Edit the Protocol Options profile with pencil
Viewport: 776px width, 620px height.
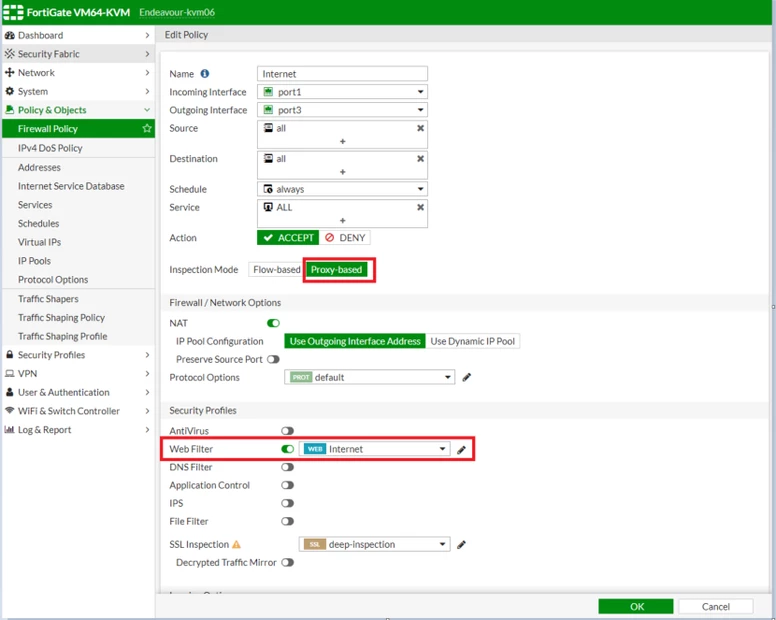(x=467, y=378)
